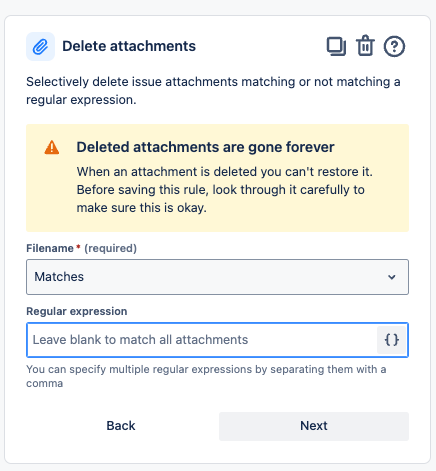The image size is (436, 471).
Task: Click the paperclip attachment icon
Action: 40,46
